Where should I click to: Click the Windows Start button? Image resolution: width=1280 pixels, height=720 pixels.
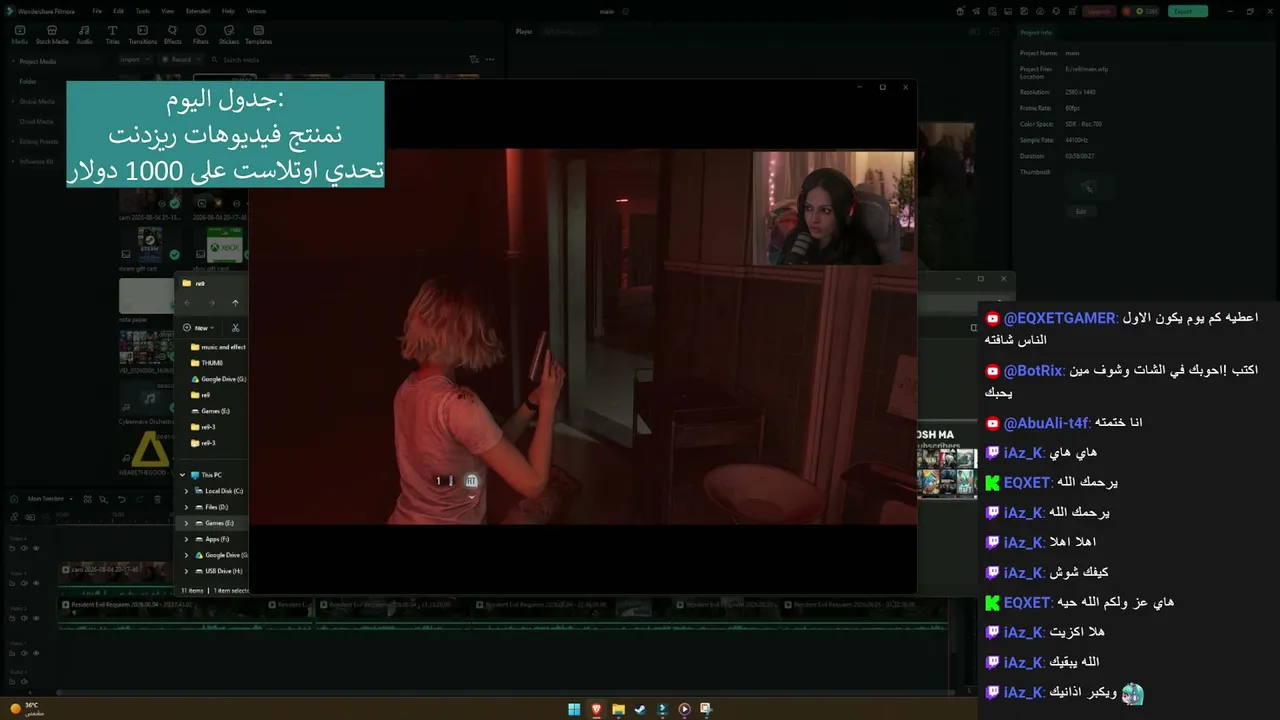(x=574, y=709)
